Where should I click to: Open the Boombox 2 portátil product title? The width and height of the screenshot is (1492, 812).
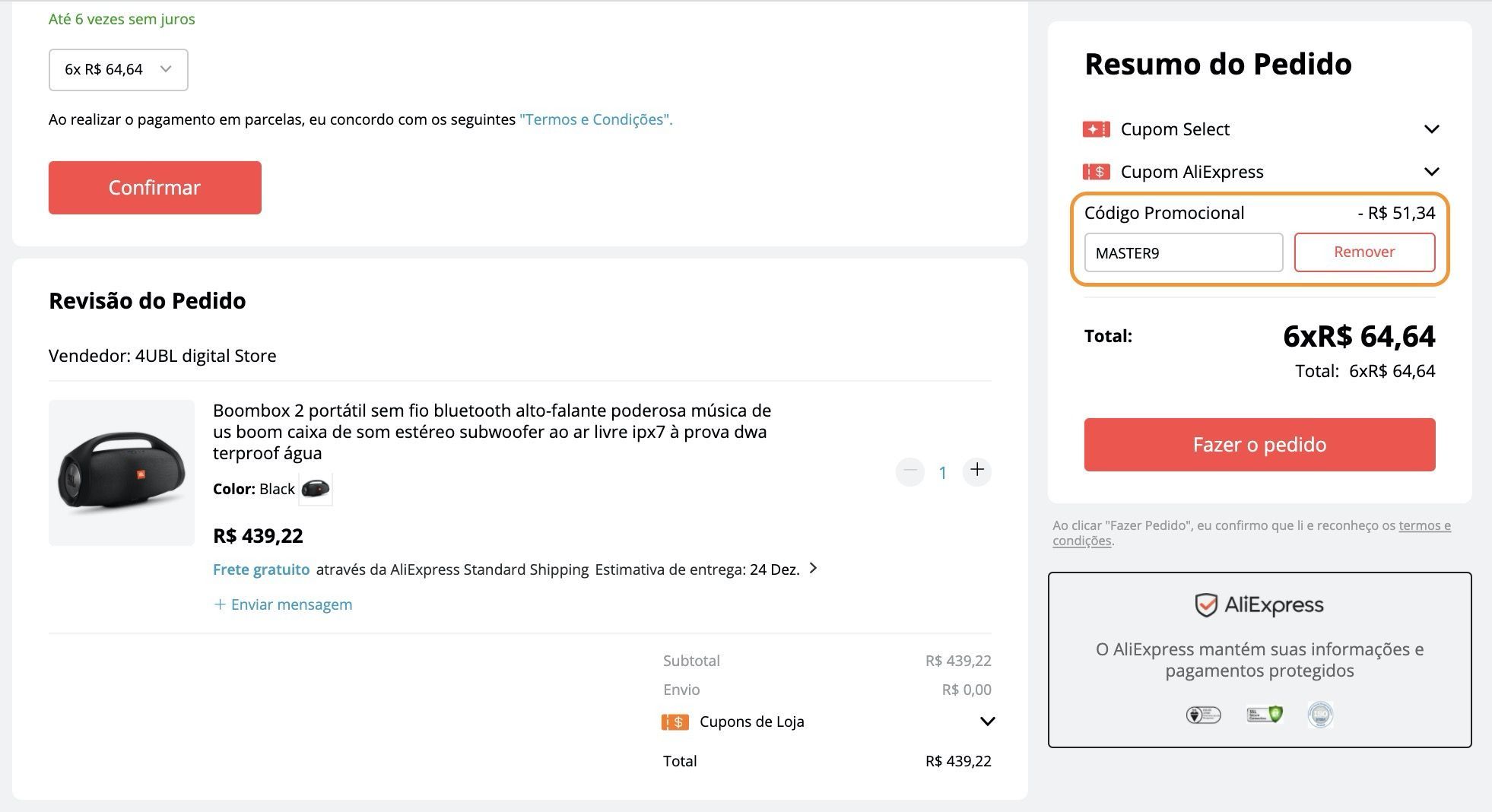pyautogui.click(x=492, y=432)
